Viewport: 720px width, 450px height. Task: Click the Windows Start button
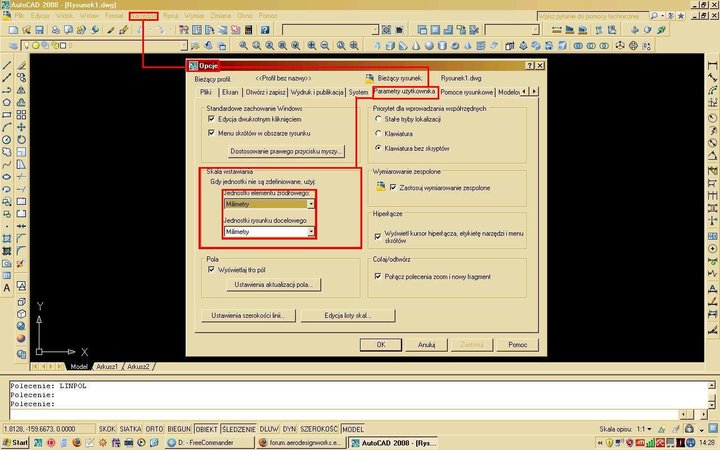tap(15, 443)
